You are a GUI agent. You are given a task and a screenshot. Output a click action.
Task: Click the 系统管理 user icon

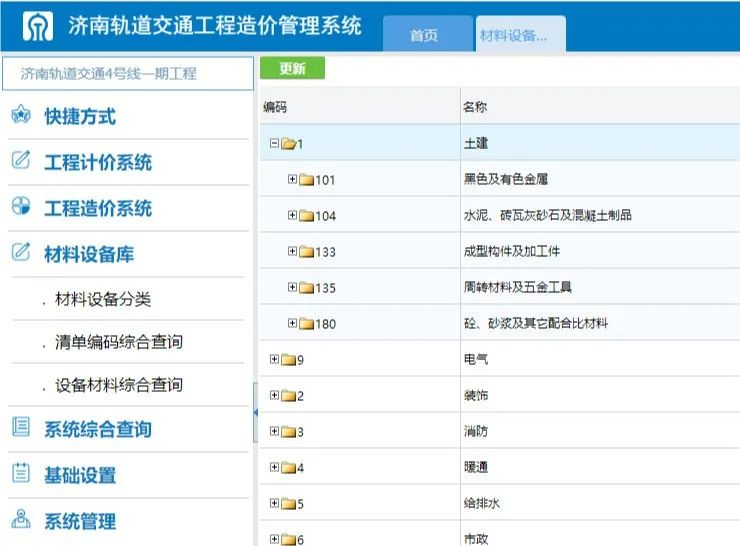coord(21,520)
